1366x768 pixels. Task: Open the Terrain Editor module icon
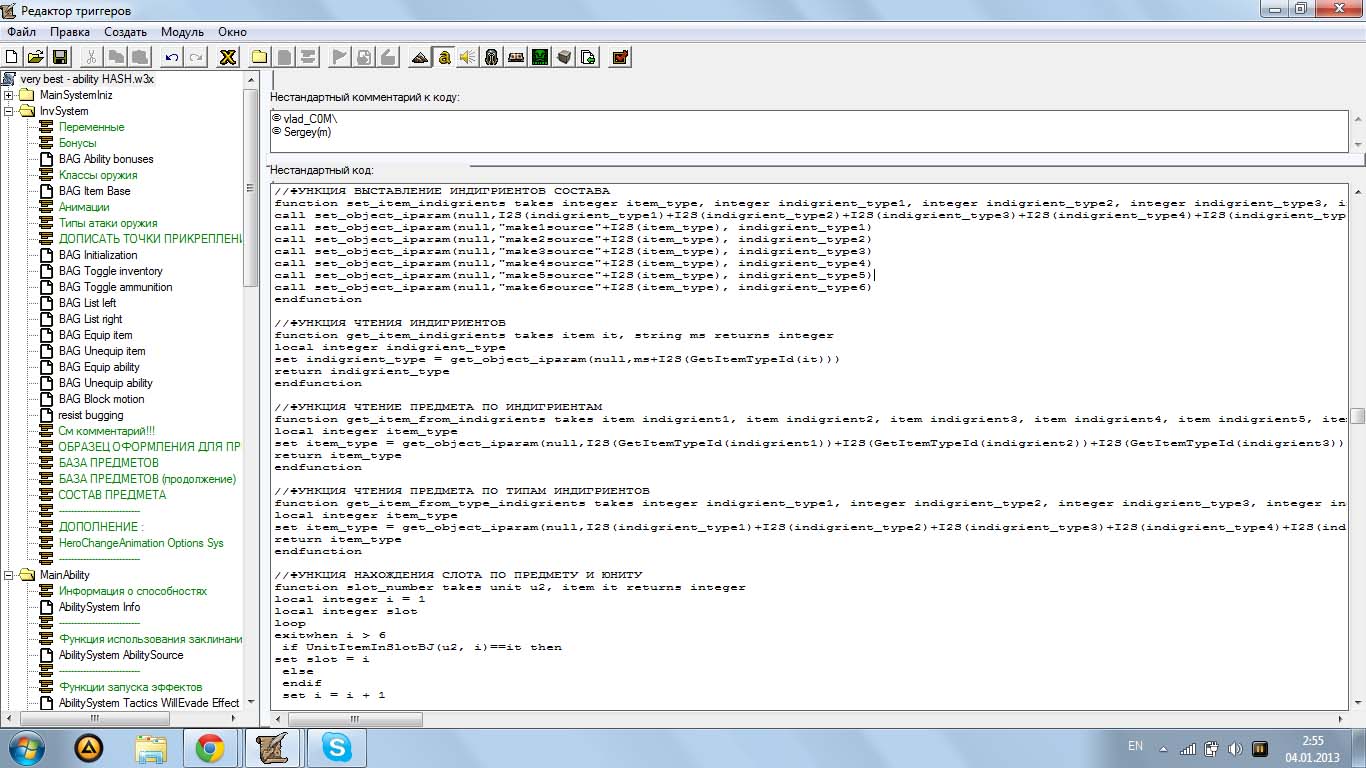pyautogui.click(x=420, y=57)
